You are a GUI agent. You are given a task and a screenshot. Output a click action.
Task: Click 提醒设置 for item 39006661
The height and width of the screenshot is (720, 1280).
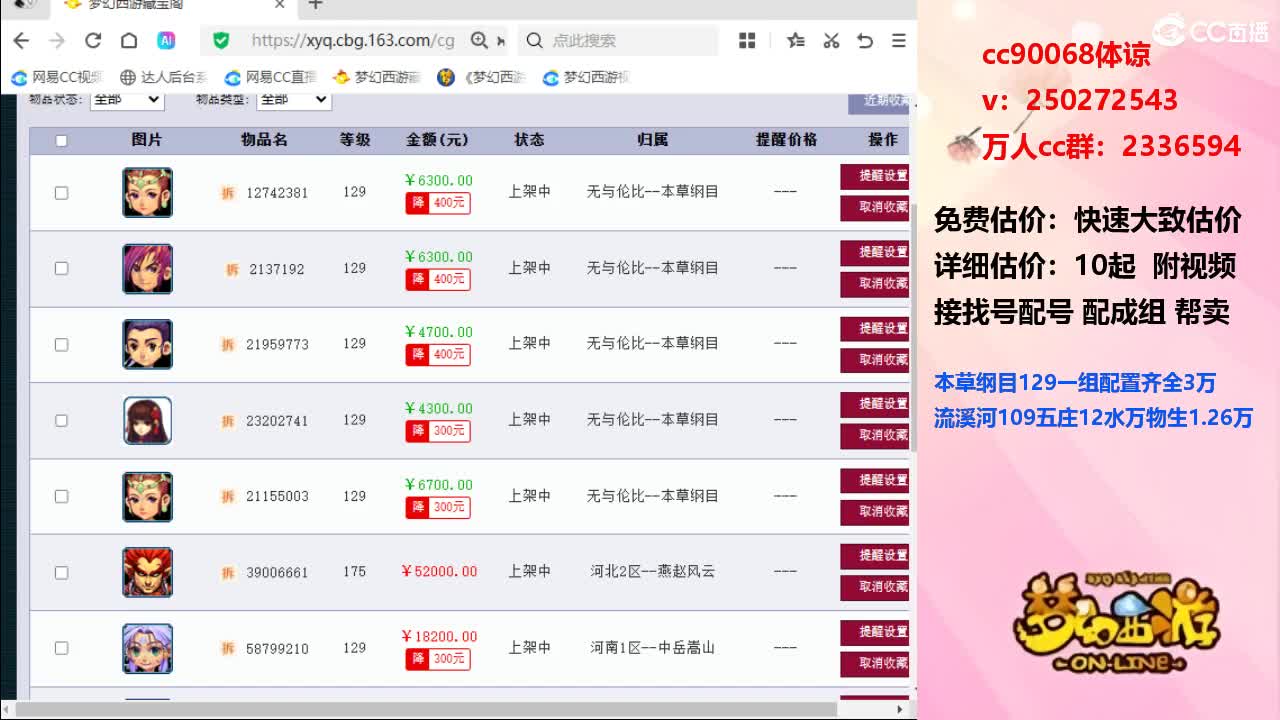[875, 556]
